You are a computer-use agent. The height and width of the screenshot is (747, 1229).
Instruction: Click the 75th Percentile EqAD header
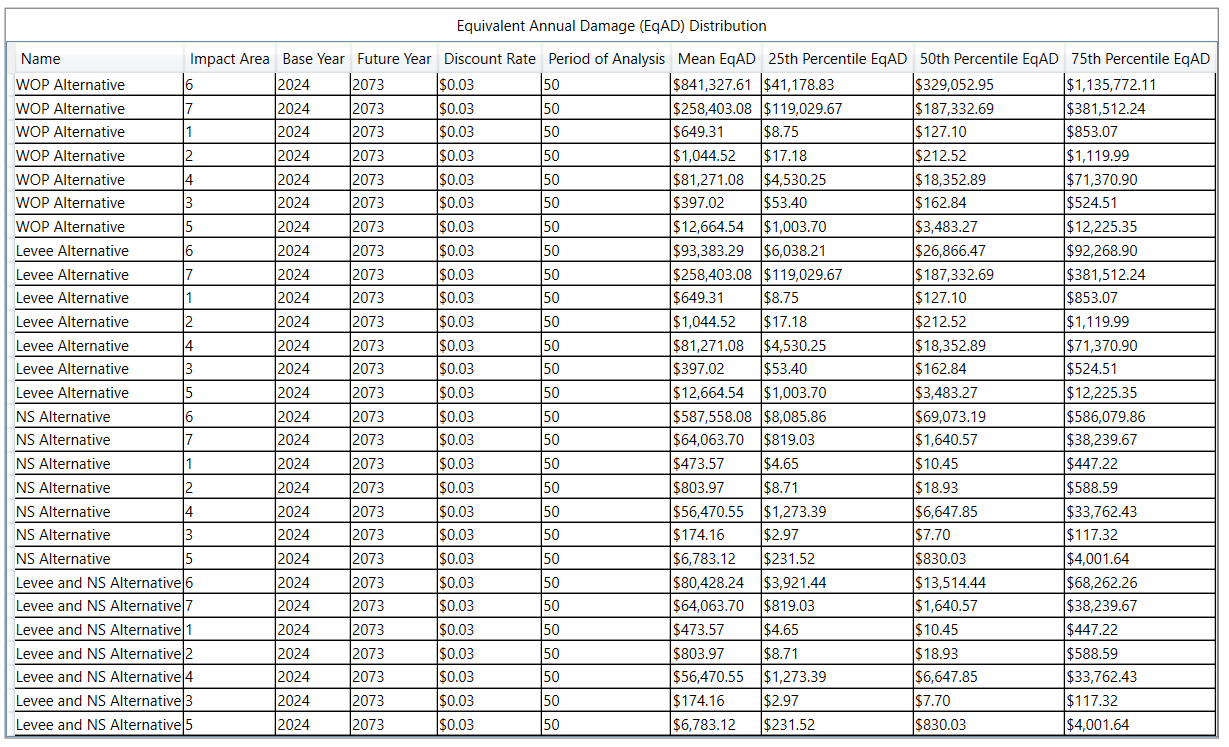tap(1141, 59)
